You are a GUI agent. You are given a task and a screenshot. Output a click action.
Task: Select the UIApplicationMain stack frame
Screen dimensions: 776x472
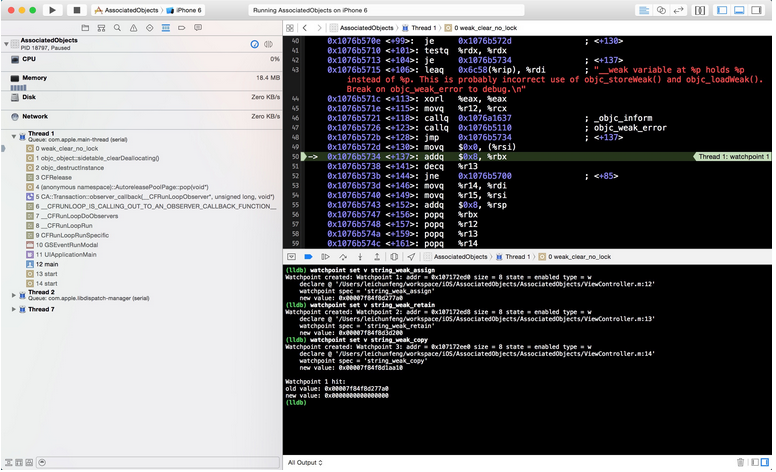tap(68, 254)
